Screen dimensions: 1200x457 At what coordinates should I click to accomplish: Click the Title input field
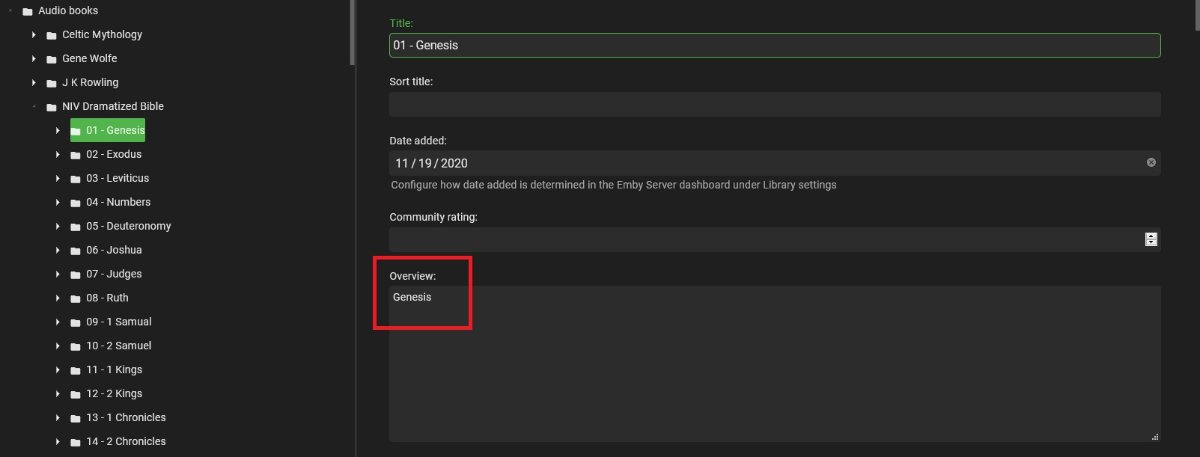[774, 45]
